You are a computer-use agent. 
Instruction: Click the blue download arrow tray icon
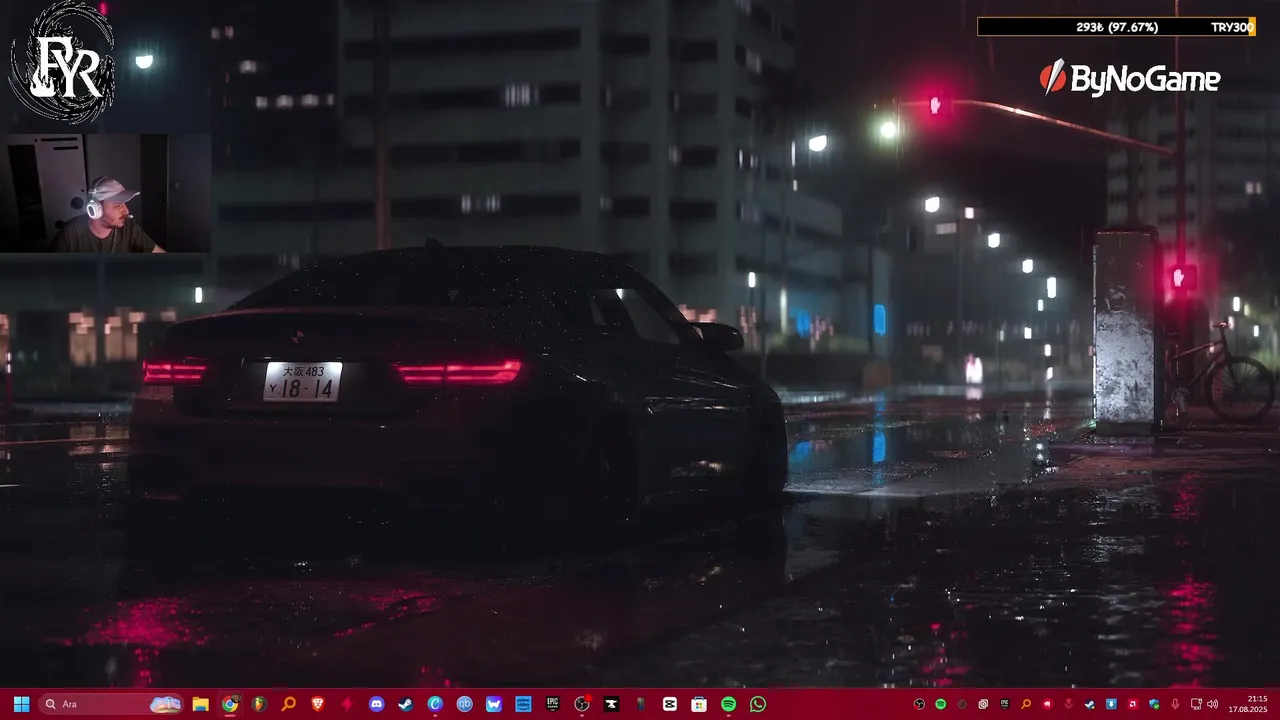[1111, 704]
